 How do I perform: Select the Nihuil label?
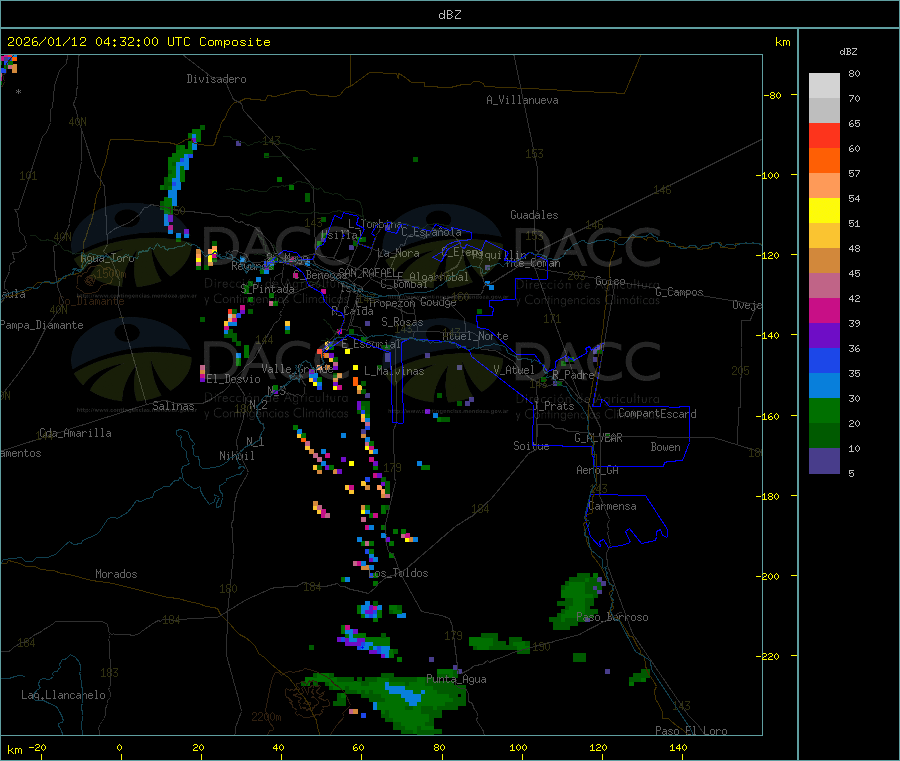(237, 456)
